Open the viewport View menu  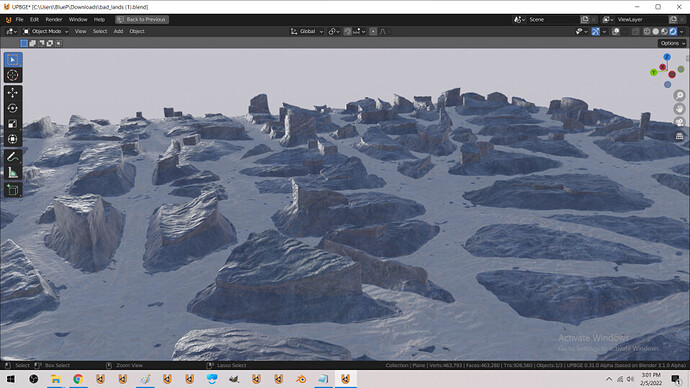point(81,31)
